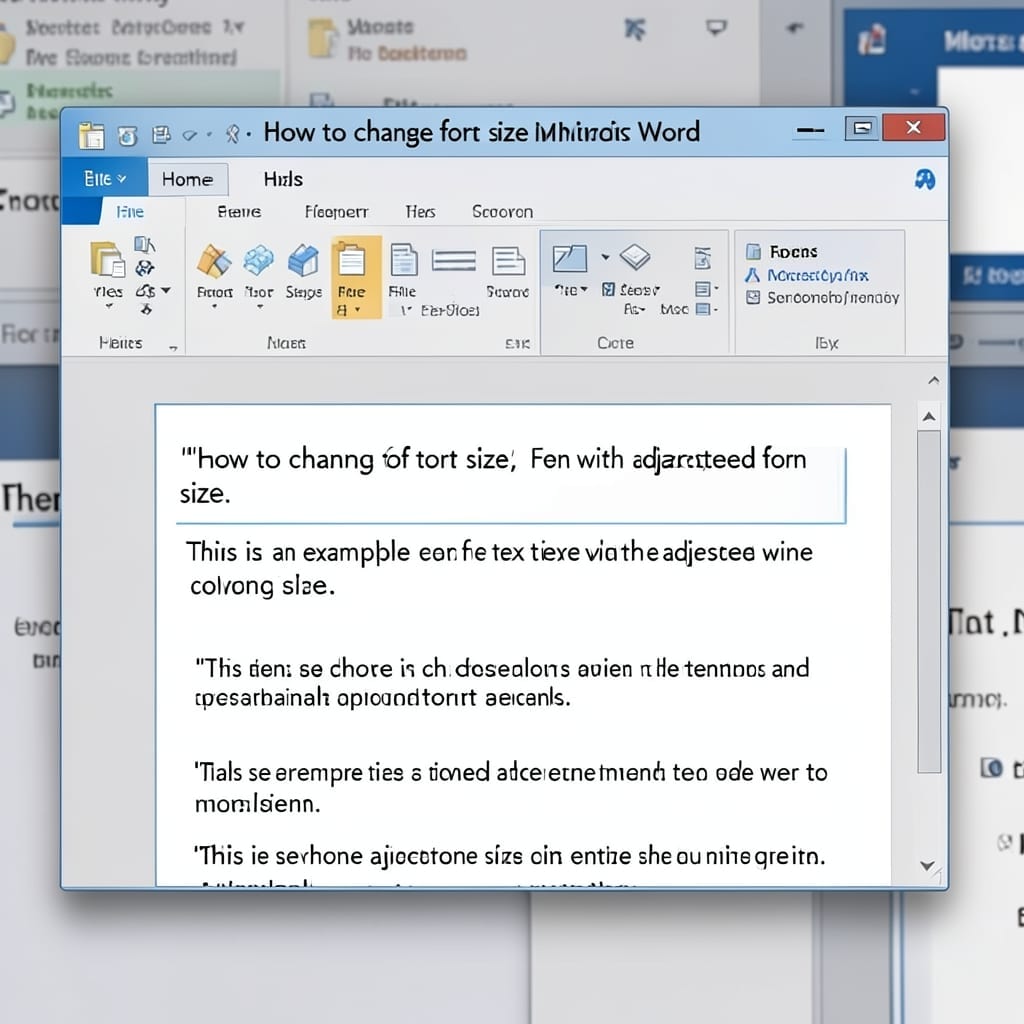Click the folder icon beside "Masate" in background window
The width and height of the screenshot is (1024, 1024).
click(x=323, y=38)
